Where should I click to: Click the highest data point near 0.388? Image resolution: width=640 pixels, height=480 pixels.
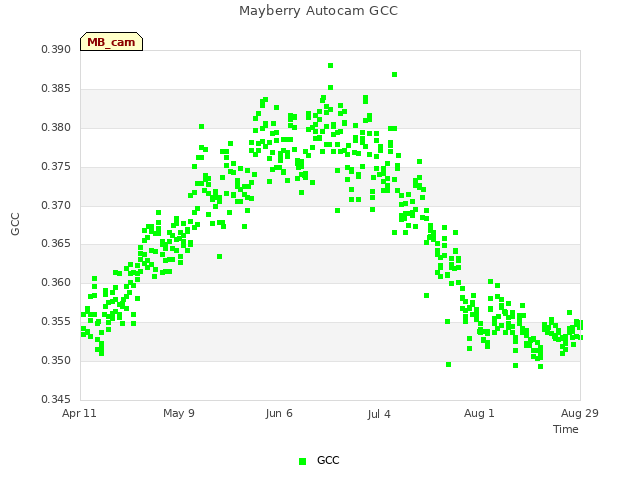[x=331, y=66]
